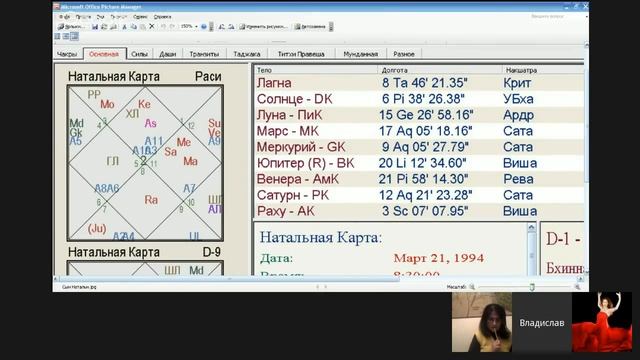Click the scroll-up arrow of natal info panel
This screenshot has width=640, height=360.
pos(531,227)
